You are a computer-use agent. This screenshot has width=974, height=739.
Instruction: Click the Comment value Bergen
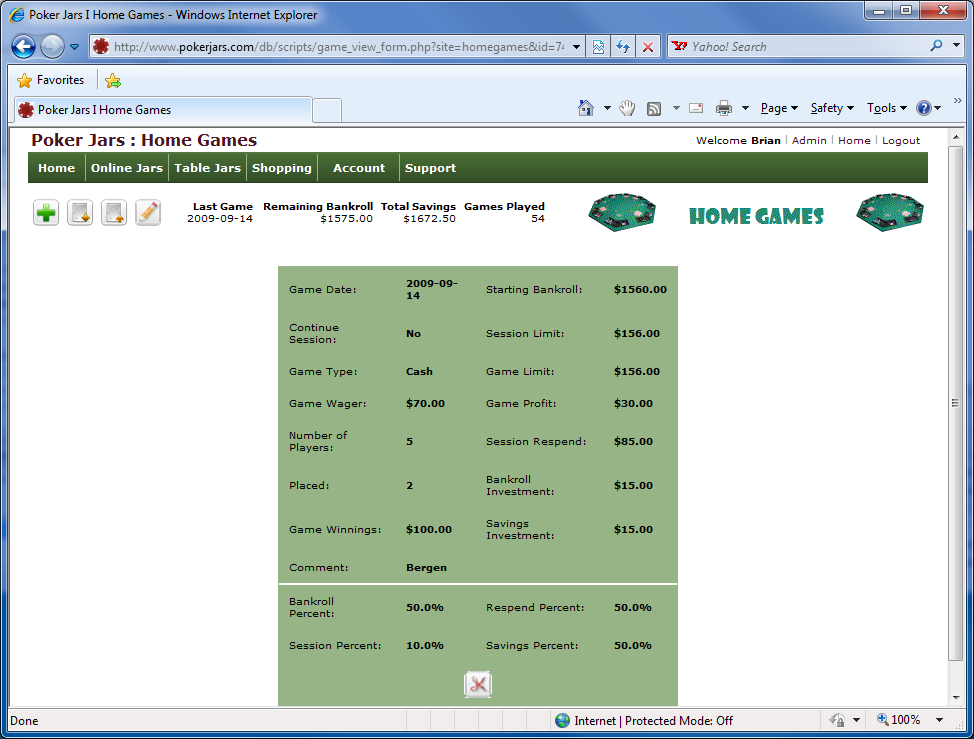coord(426,568)
